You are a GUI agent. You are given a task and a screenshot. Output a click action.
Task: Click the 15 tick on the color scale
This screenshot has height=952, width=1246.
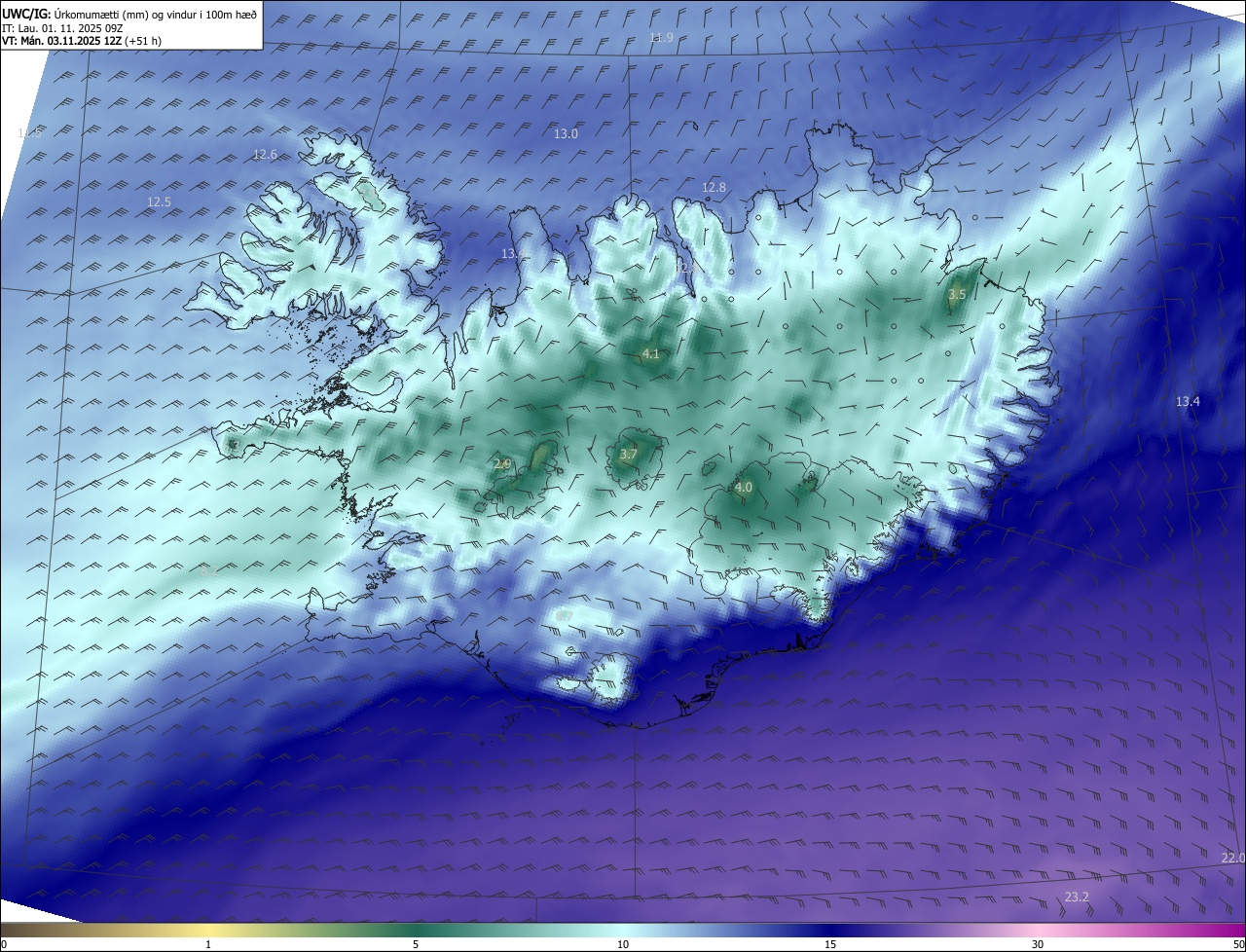pyautogui.click(x=830, y=944)
